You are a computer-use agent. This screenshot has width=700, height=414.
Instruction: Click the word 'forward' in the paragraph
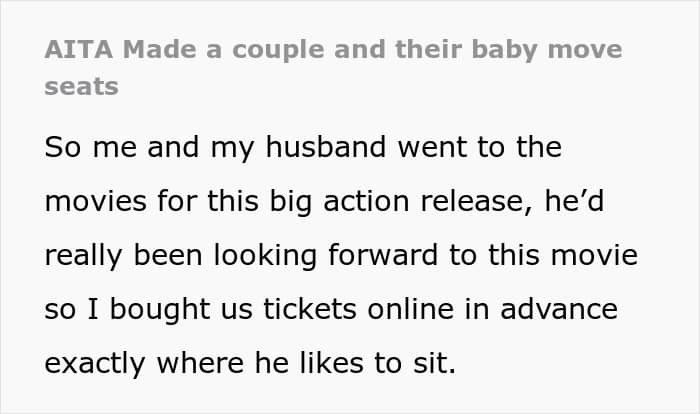coord(383,255)
